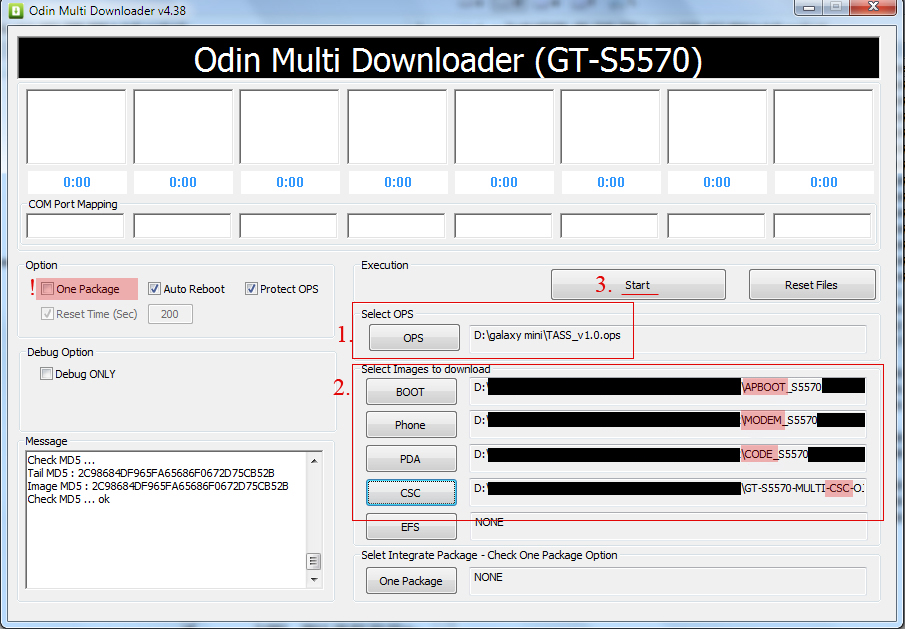
Task: Select the Phone image button
Action: pyautogui.click(x=410, y=425)
